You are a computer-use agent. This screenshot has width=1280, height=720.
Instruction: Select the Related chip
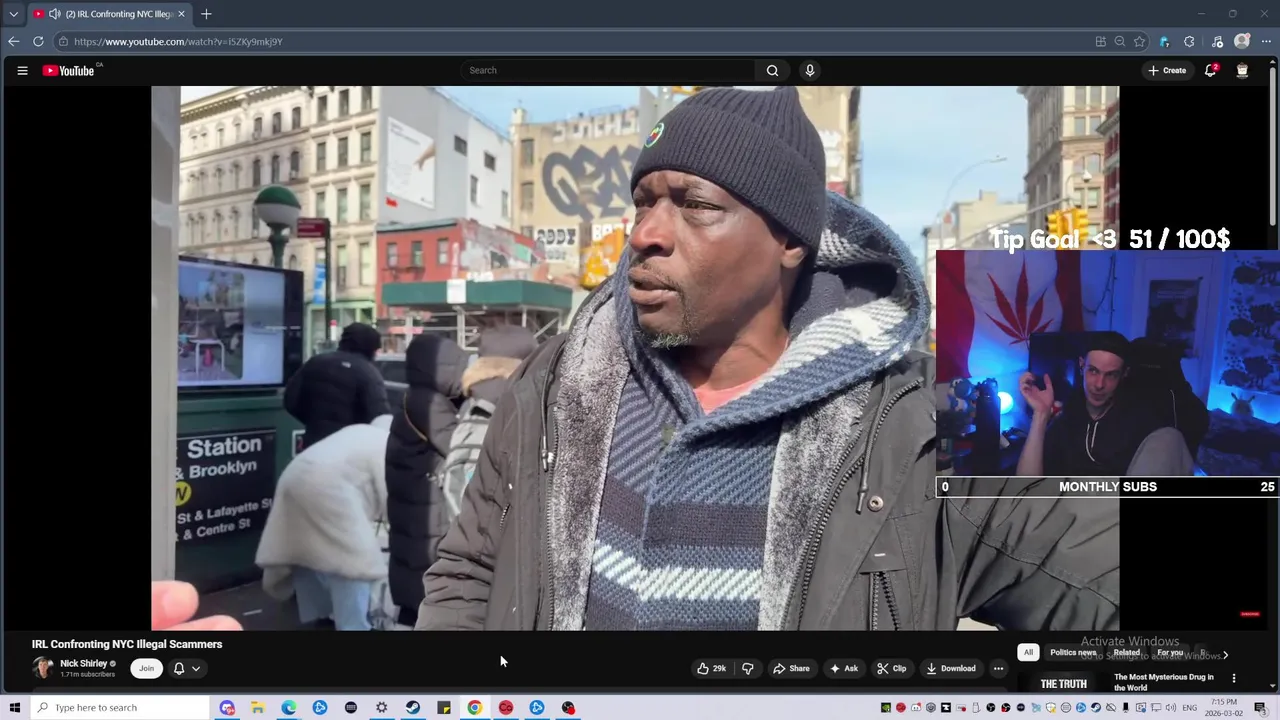[x=1126, y=652]
